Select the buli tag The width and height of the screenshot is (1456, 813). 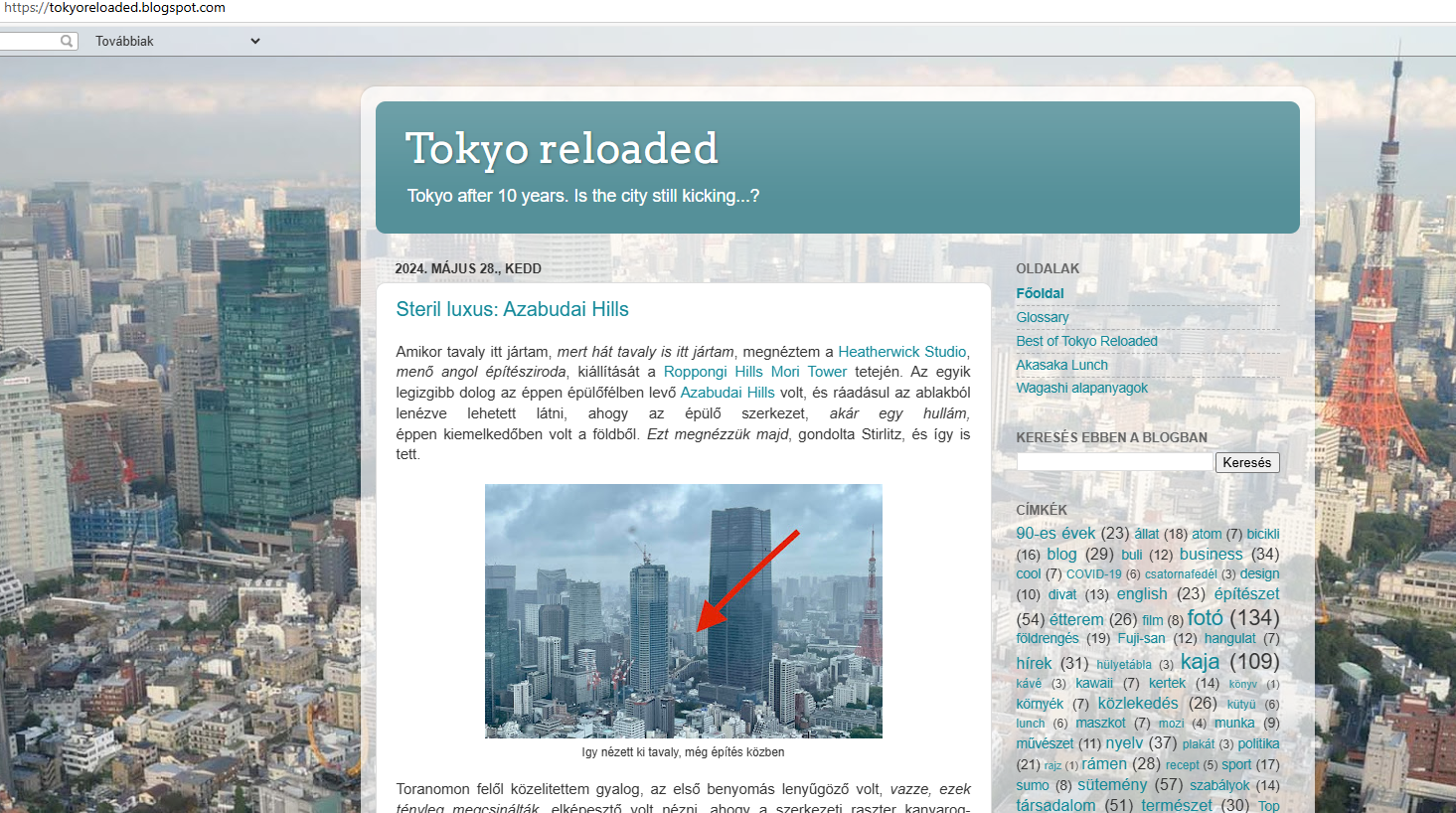click(x=1132, y=555)
